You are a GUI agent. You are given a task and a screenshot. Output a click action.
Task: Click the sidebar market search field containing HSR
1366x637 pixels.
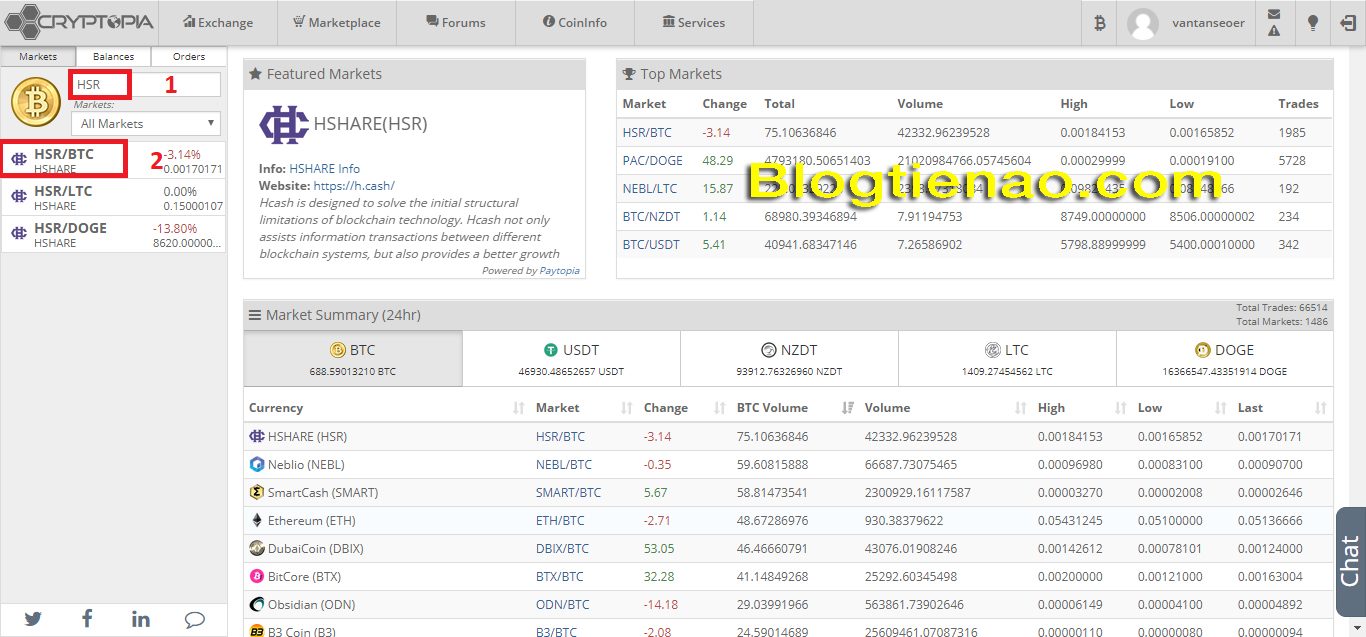(146, 85)
